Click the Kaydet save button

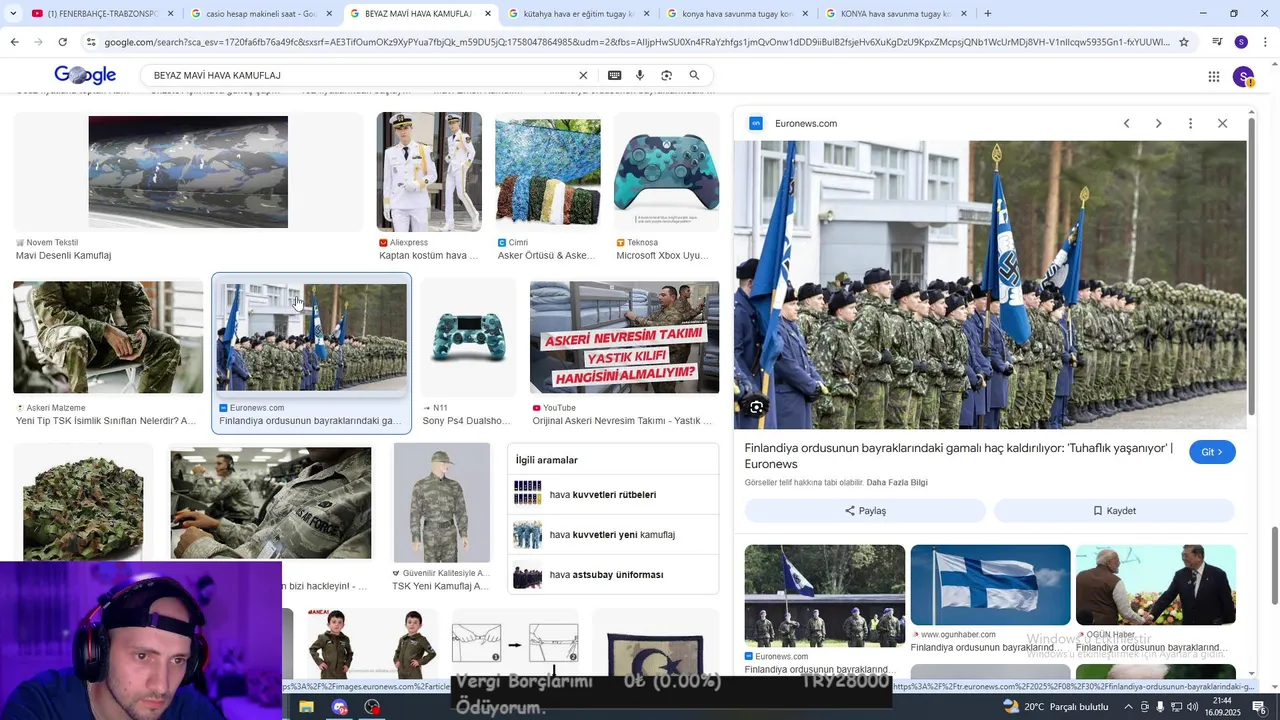pos(1114,511)
